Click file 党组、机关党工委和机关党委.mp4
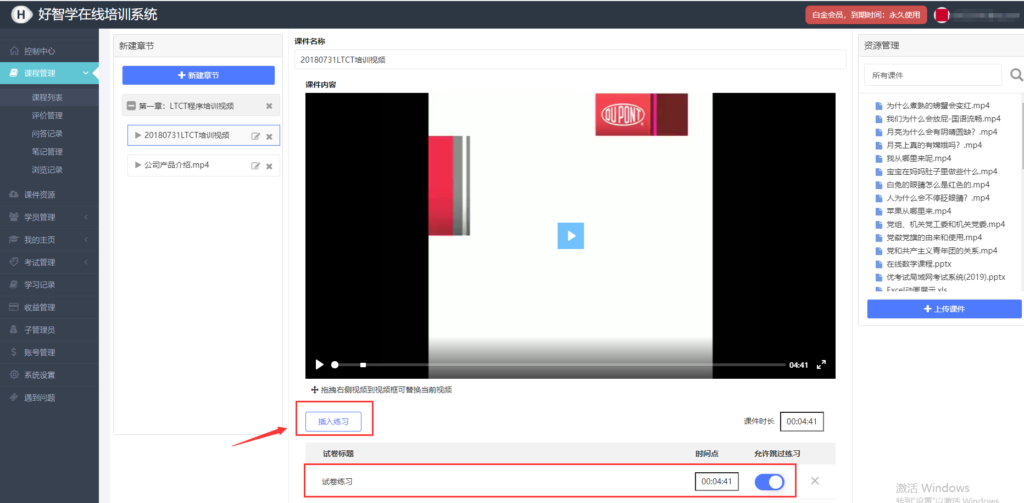Screen dimensions: 1024x503 tap(946, 224)
